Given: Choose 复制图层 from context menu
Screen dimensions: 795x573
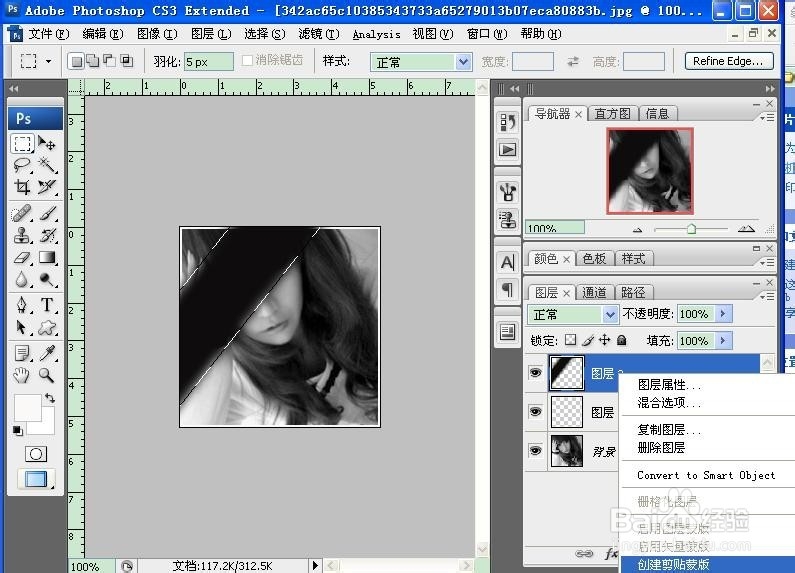Looking at the screenshot, I should [669, 430].
